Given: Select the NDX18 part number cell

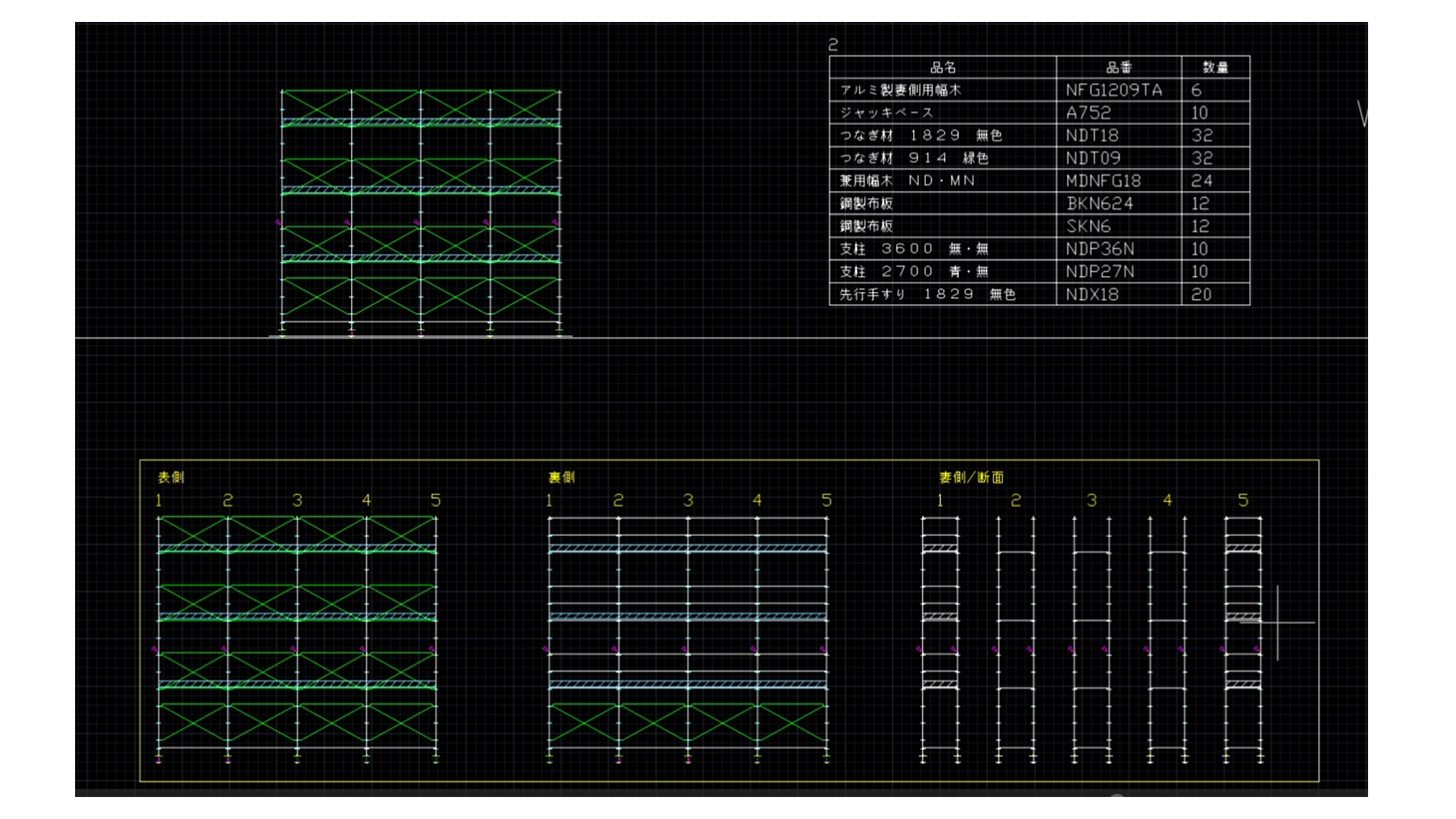Looking at the screenshot, I should click(1092, 294).
